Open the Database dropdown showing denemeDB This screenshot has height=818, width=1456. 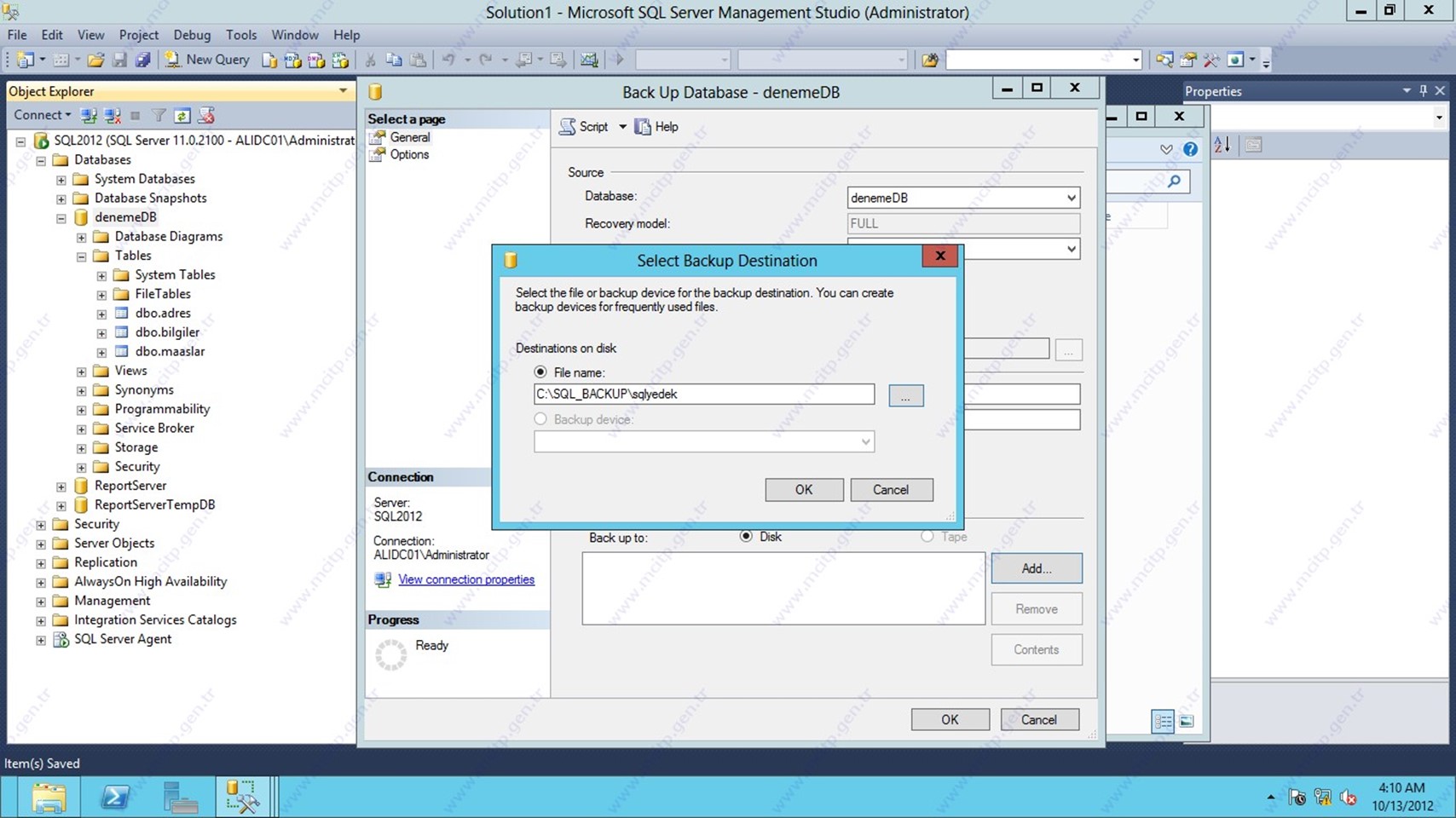tap(963, 198)
